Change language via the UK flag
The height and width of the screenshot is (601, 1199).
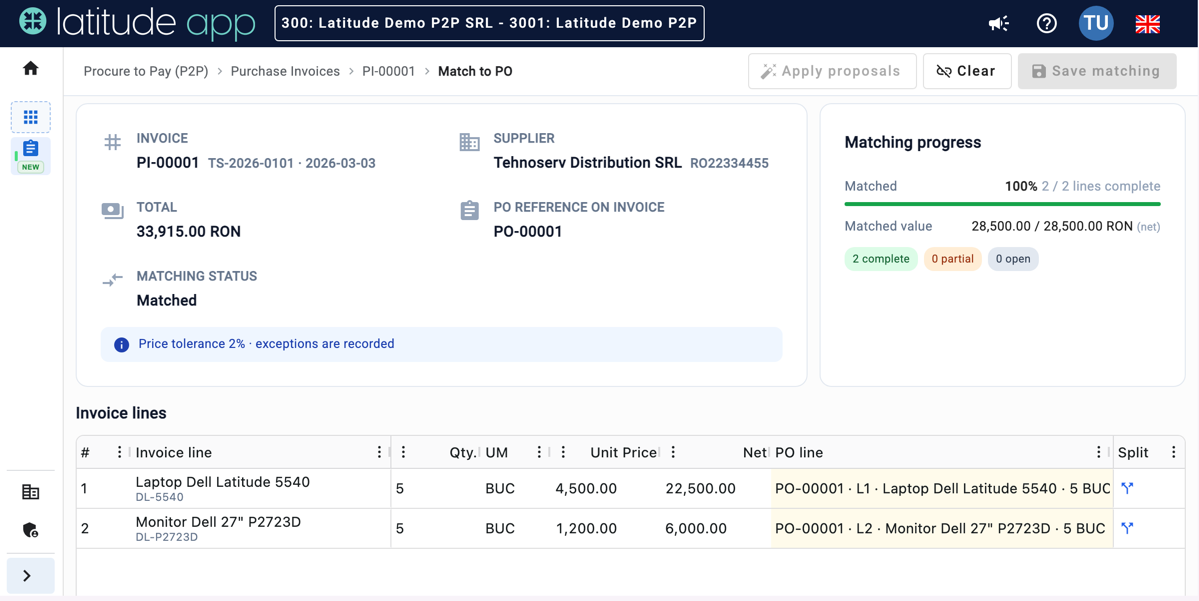1147,24
